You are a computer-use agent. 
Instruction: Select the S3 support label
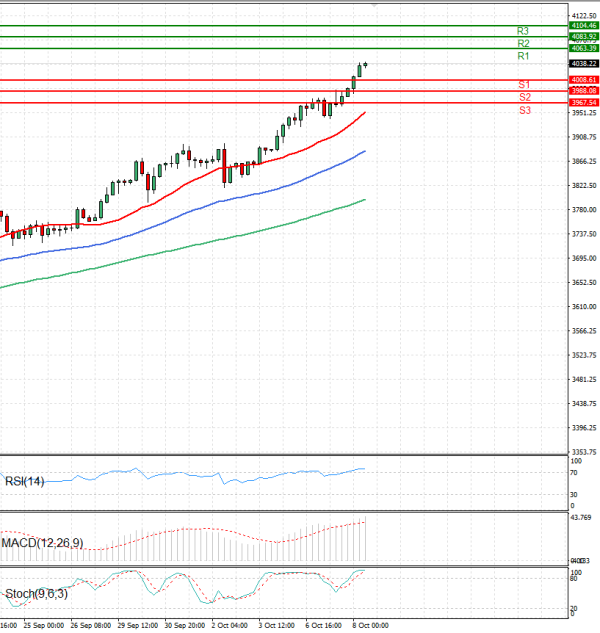click(x=524, y=110)
